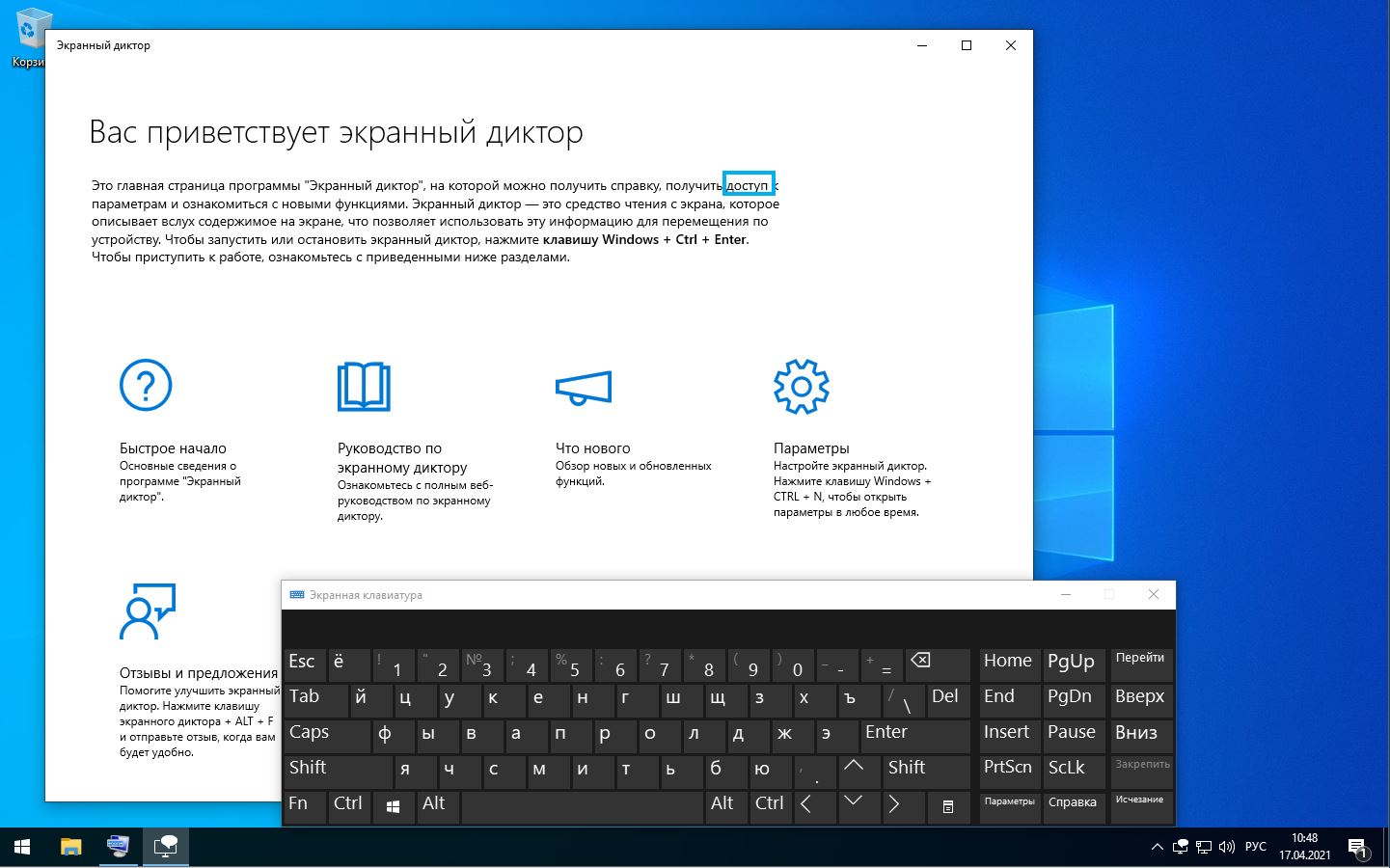Open File Explorer from the taskbar

[x=71, y=848]
